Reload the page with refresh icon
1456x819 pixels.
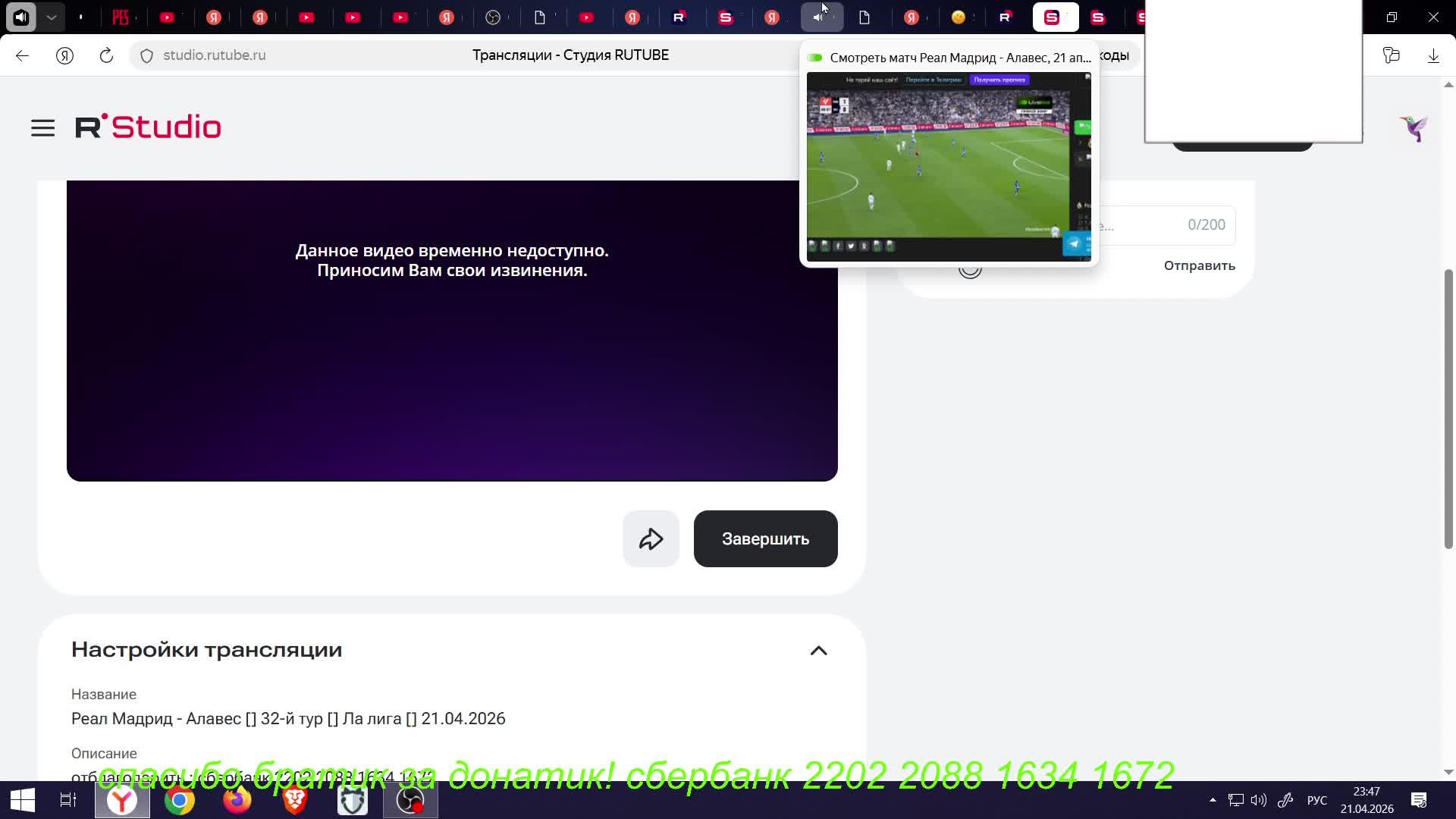(106, 55)
